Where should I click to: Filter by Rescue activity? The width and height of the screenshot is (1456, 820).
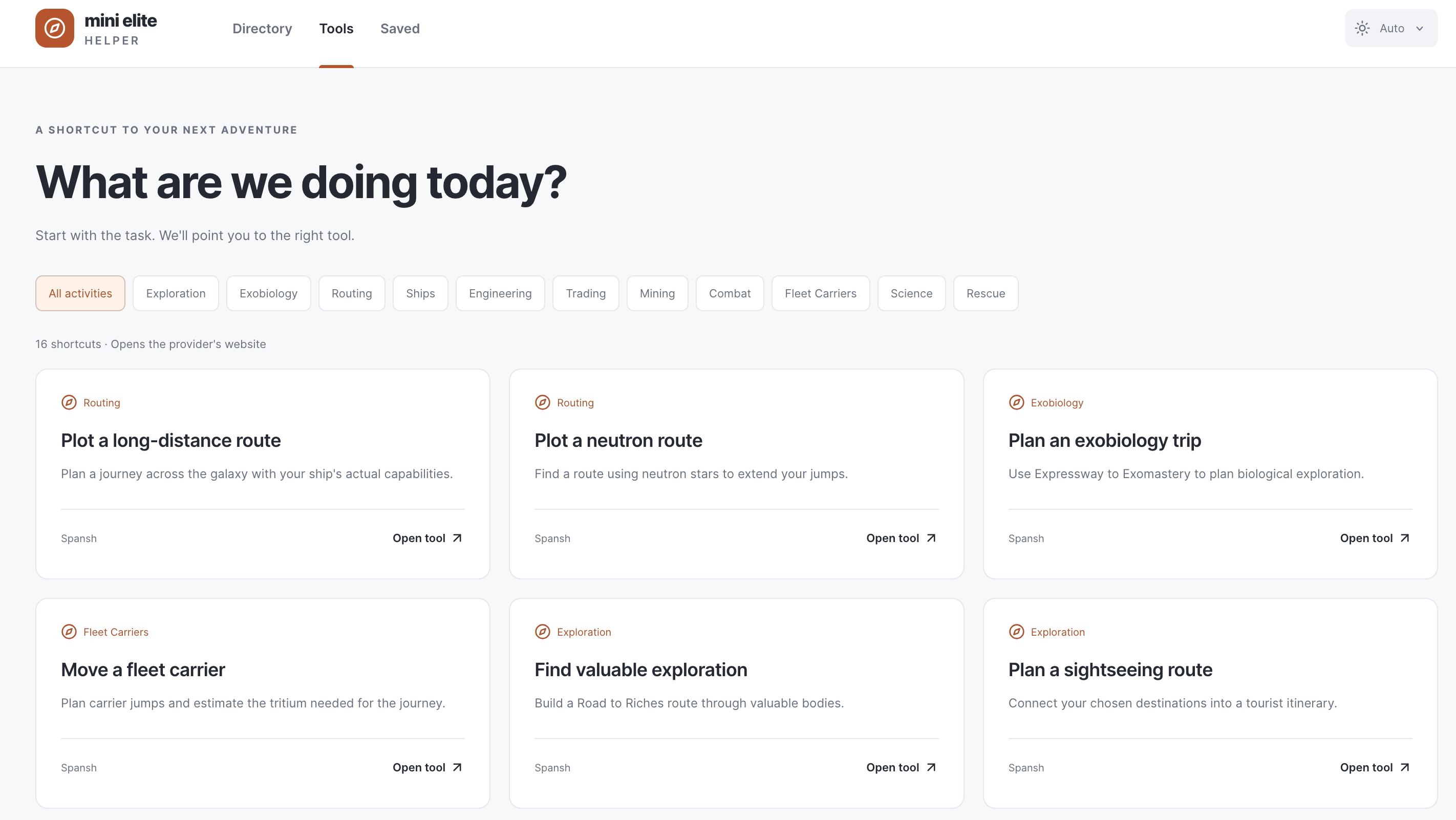pyautogui.click(x=986, y=293)
